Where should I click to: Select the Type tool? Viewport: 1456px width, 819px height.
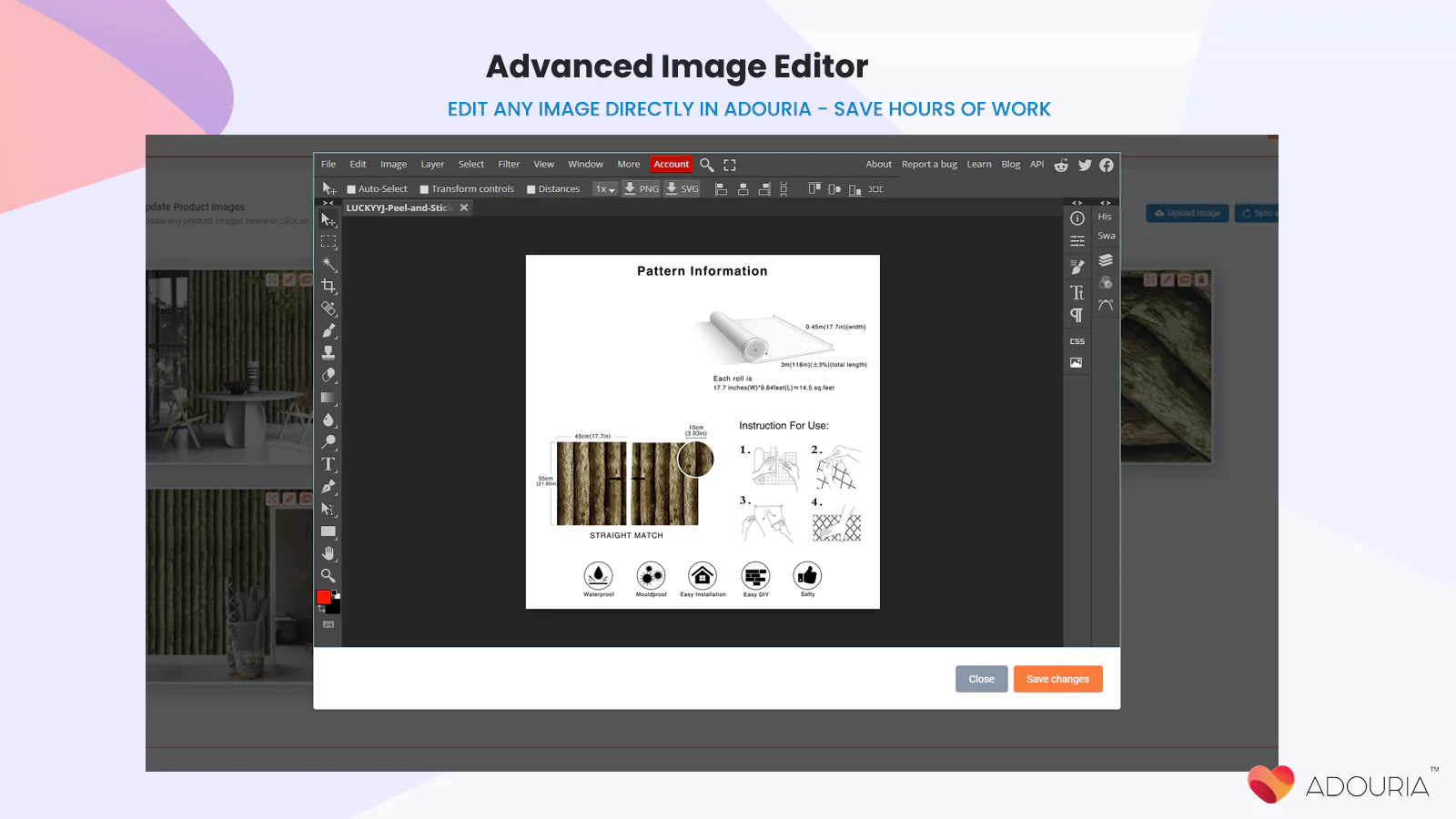tap(329, 464)
